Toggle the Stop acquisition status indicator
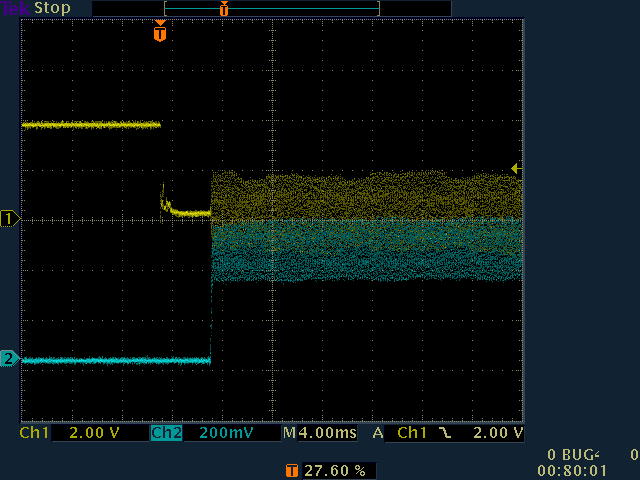The width and height of the screenshot is (640, 480). (53, 8)
